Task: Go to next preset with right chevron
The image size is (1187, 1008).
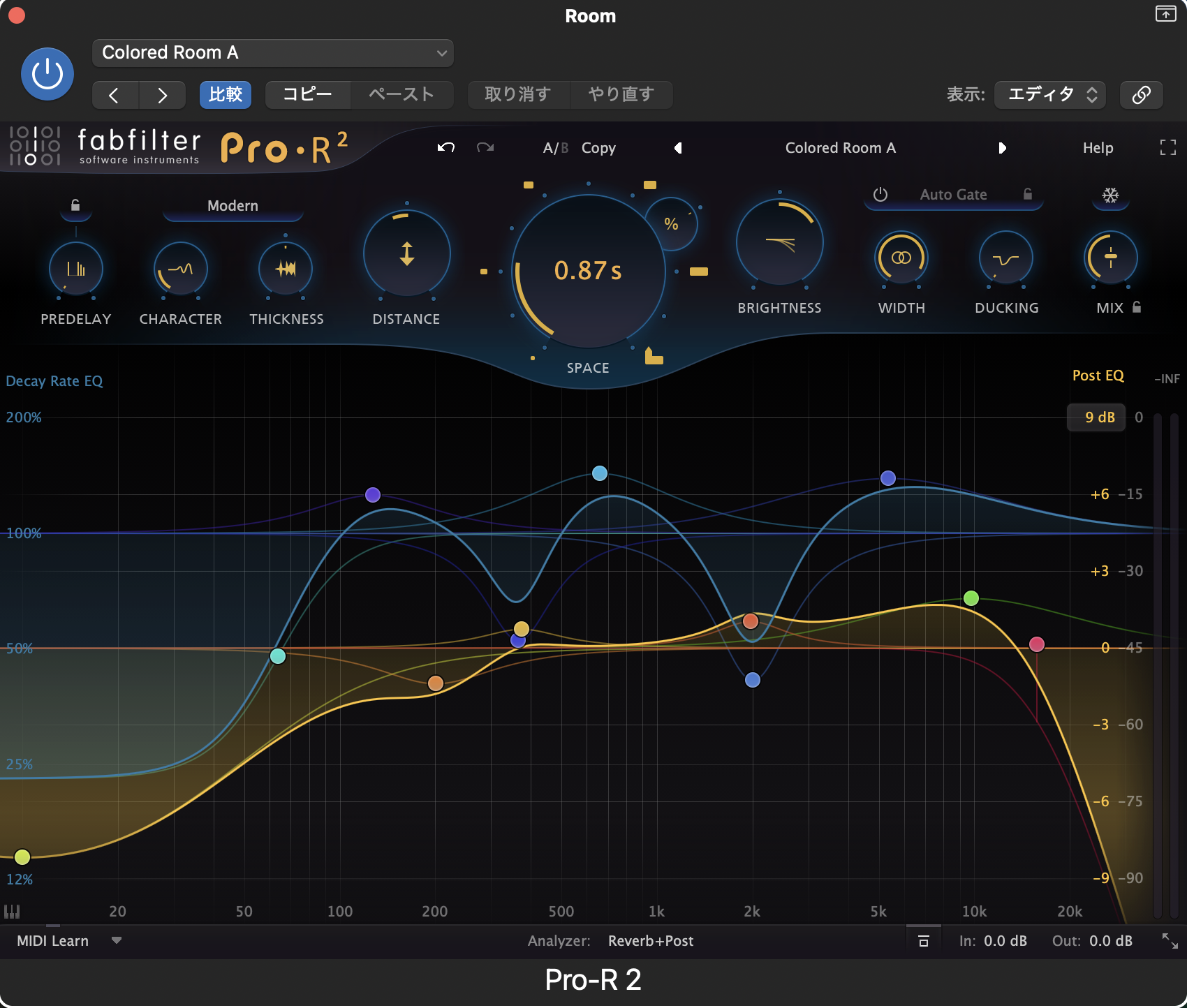Action: 162,95
